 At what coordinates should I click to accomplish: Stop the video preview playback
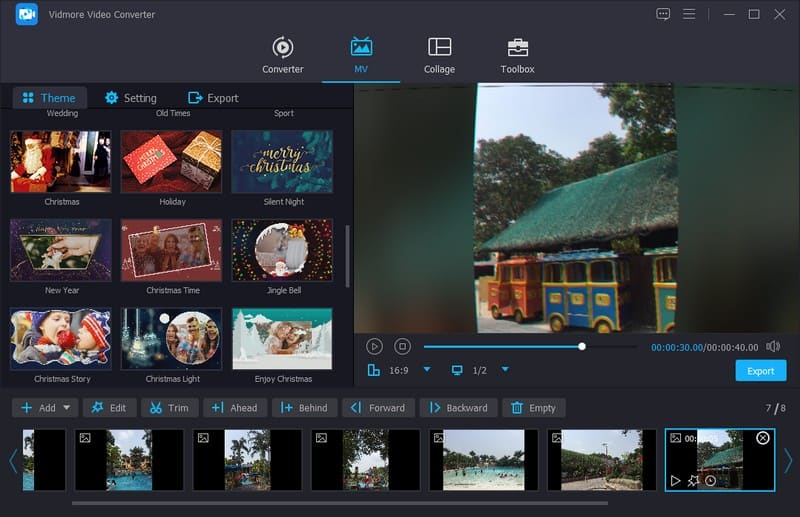pos(402,346)
